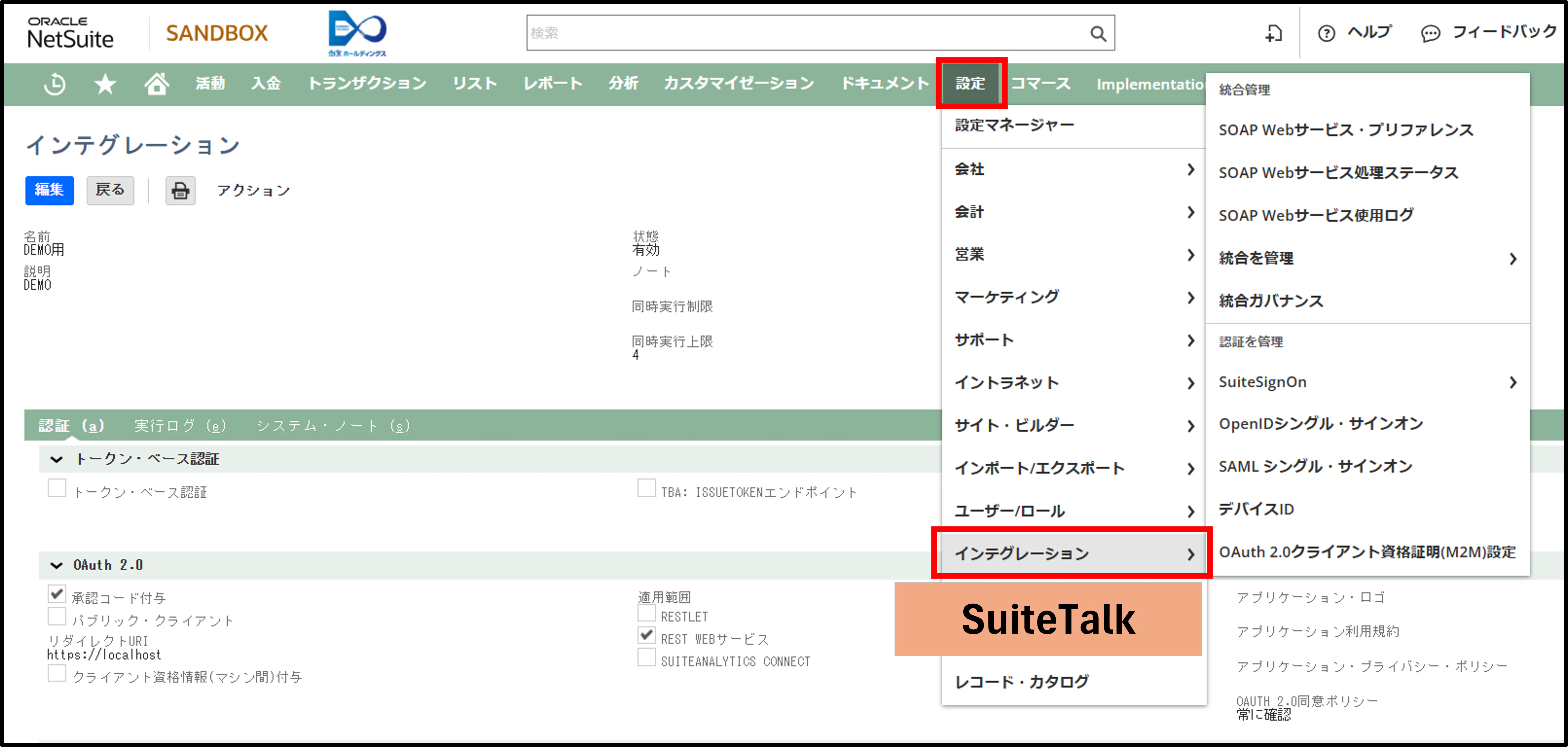Open the コマース menu
Viewport: 1568px width, 747px height.
click(x=1040, y=84)
